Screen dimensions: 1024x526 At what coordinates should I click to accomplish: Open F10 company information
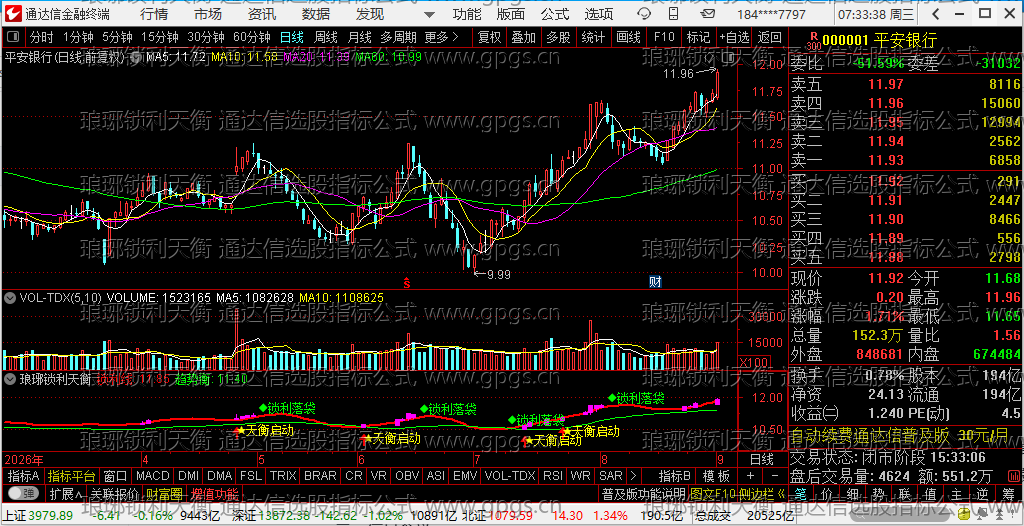pyautogui.click(x=664, y=37)
